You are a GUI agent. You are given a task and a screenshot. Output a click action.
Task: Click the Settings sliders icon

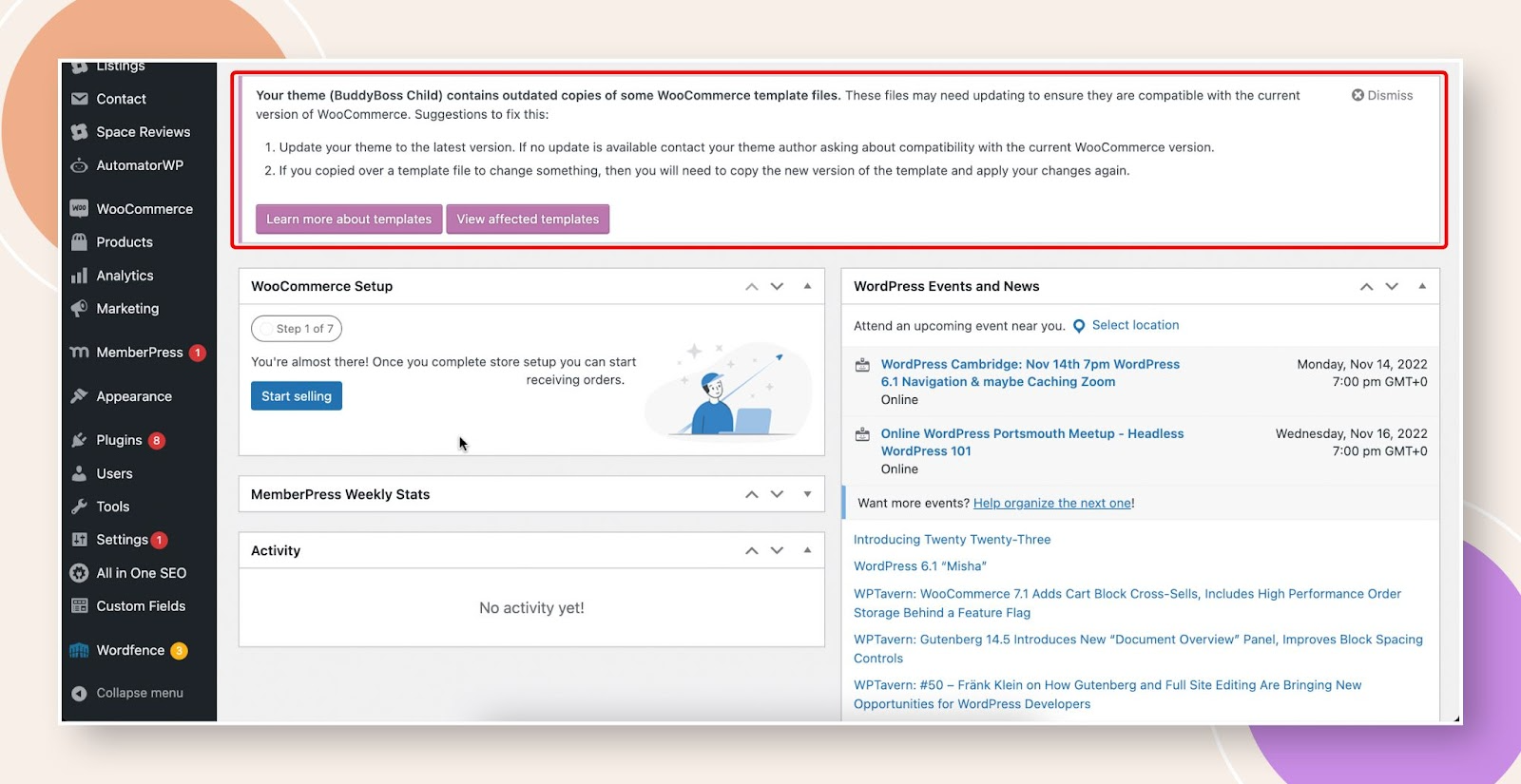click(79, 540)
